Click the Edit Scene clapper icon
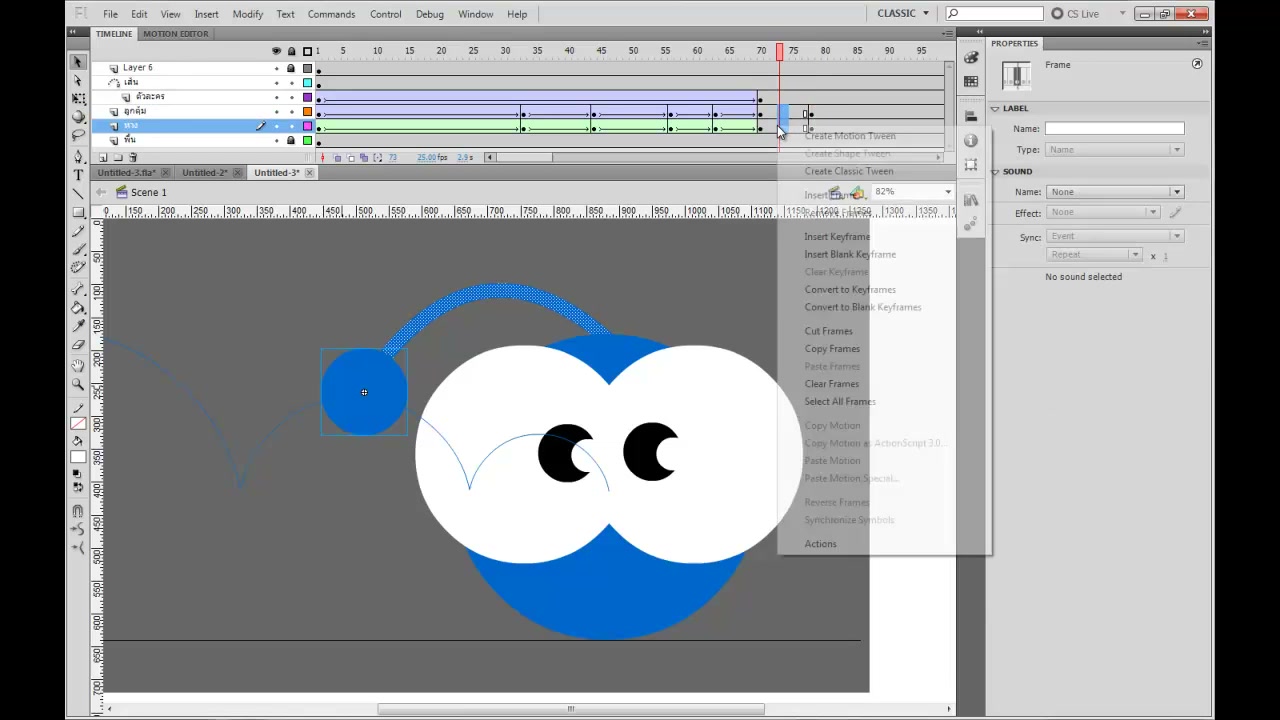This screenshot has height=720, width=1280. 835,192
